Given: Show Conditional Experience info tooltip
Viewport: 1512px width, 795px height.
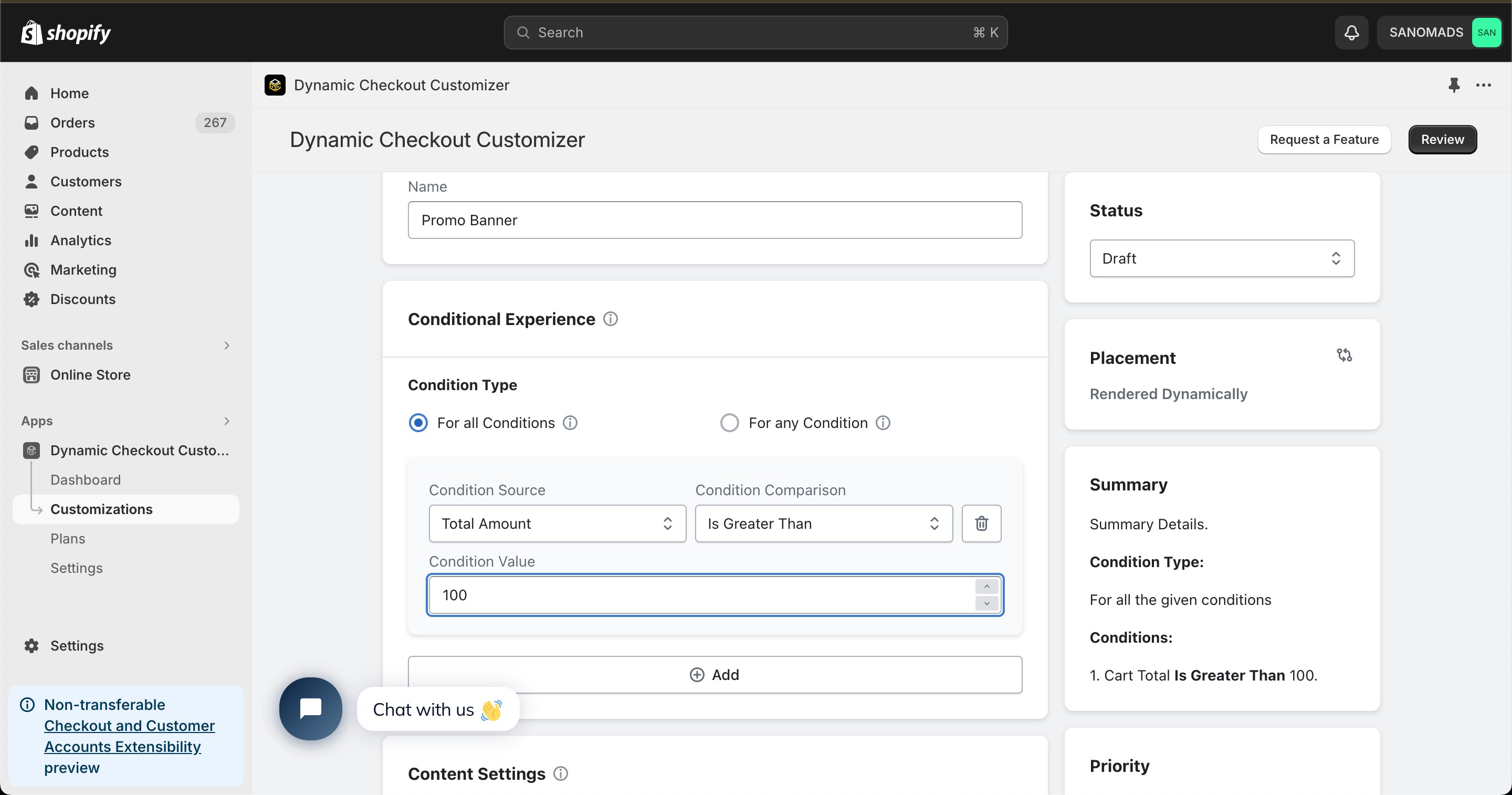Looking at the screenshot, I should pyautogui.click(x=611, y=319).
